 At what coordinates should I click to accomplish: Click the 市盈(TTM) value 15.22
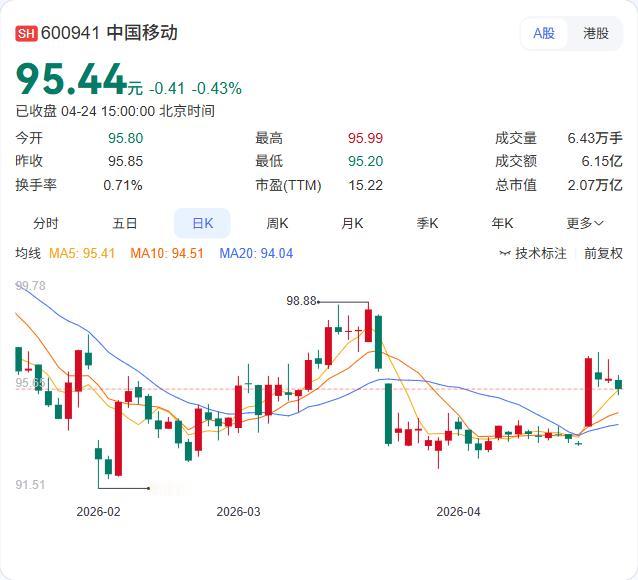point(365,185)
